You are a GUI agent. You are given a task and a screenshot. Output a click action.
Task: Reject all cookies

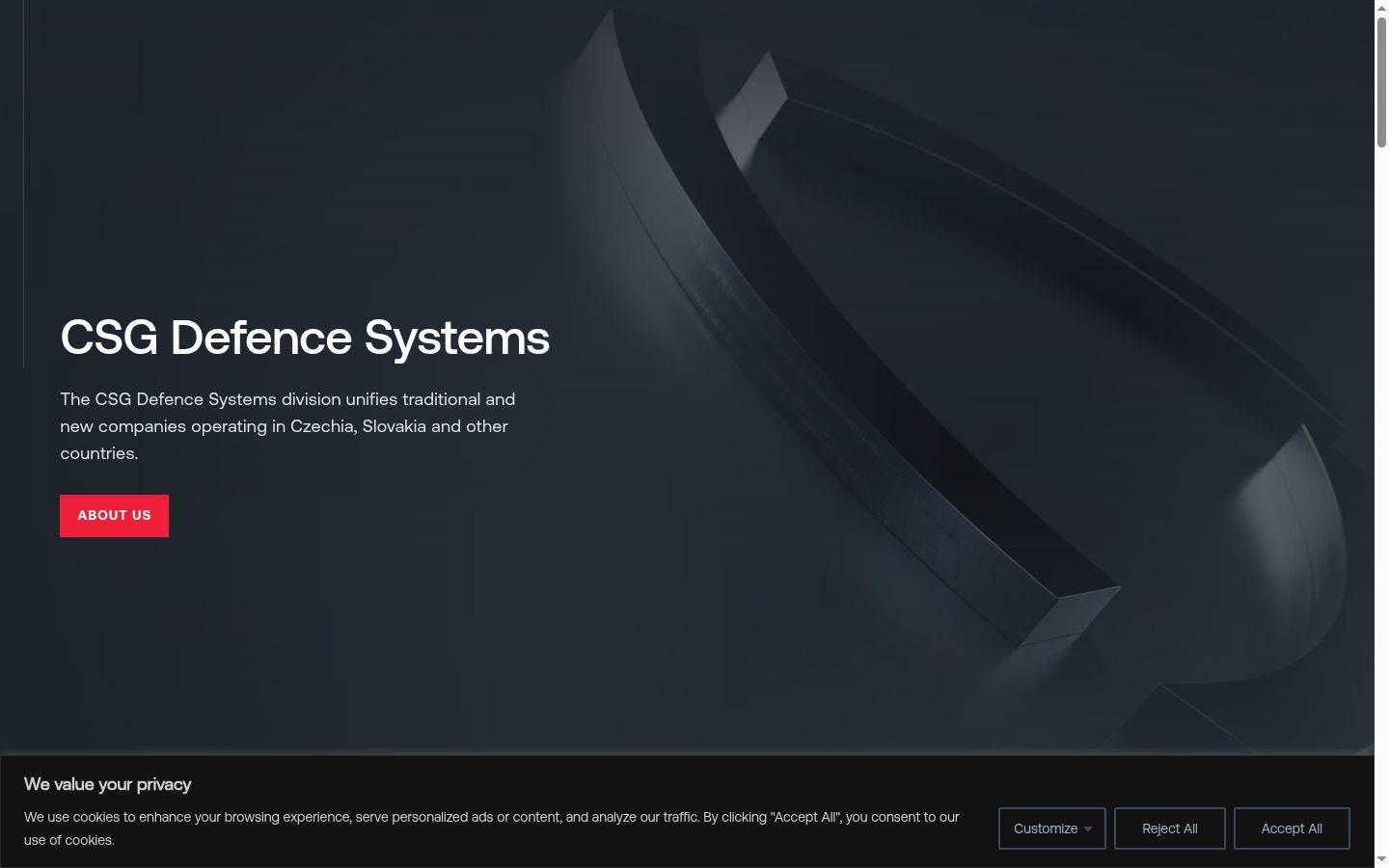tap(1170, 828)
